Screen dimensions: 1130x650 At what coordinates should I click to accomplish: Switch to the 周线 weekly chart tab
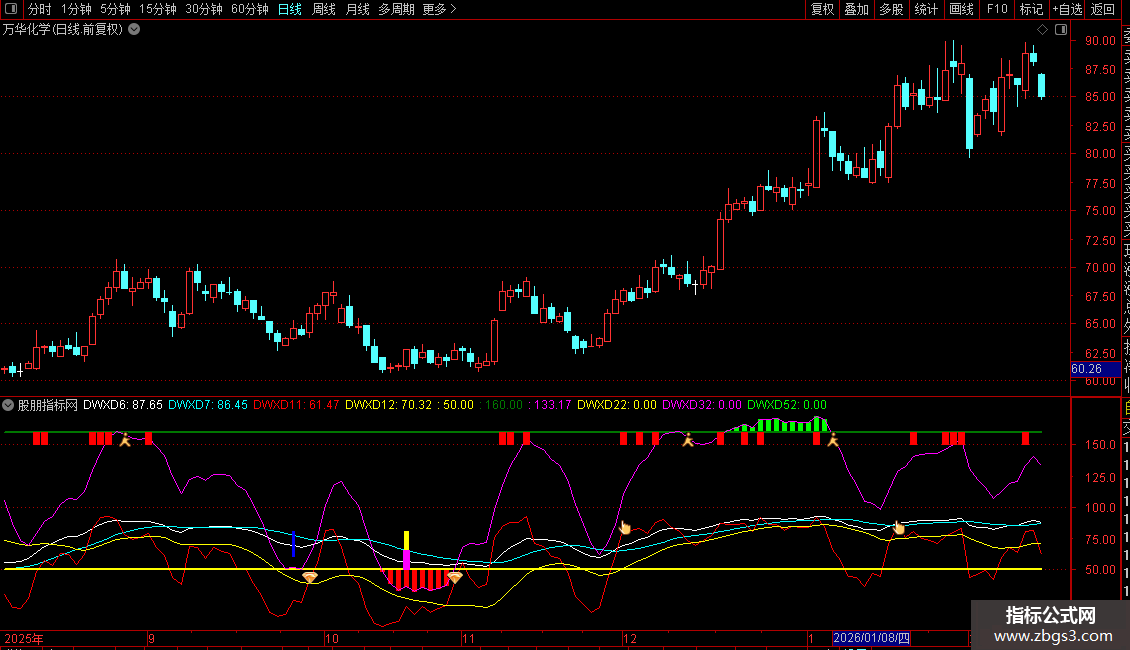(x=324, y=9)
